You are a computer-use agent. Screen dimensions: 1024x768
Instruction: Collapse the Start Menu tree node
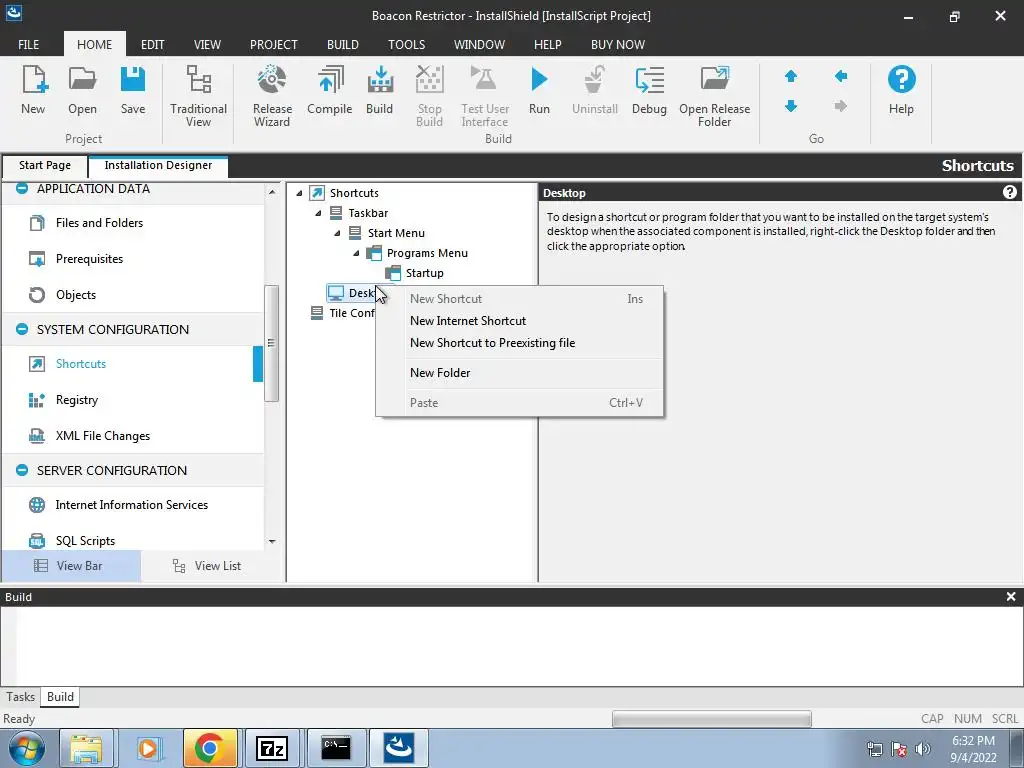(x=337, y=233)
